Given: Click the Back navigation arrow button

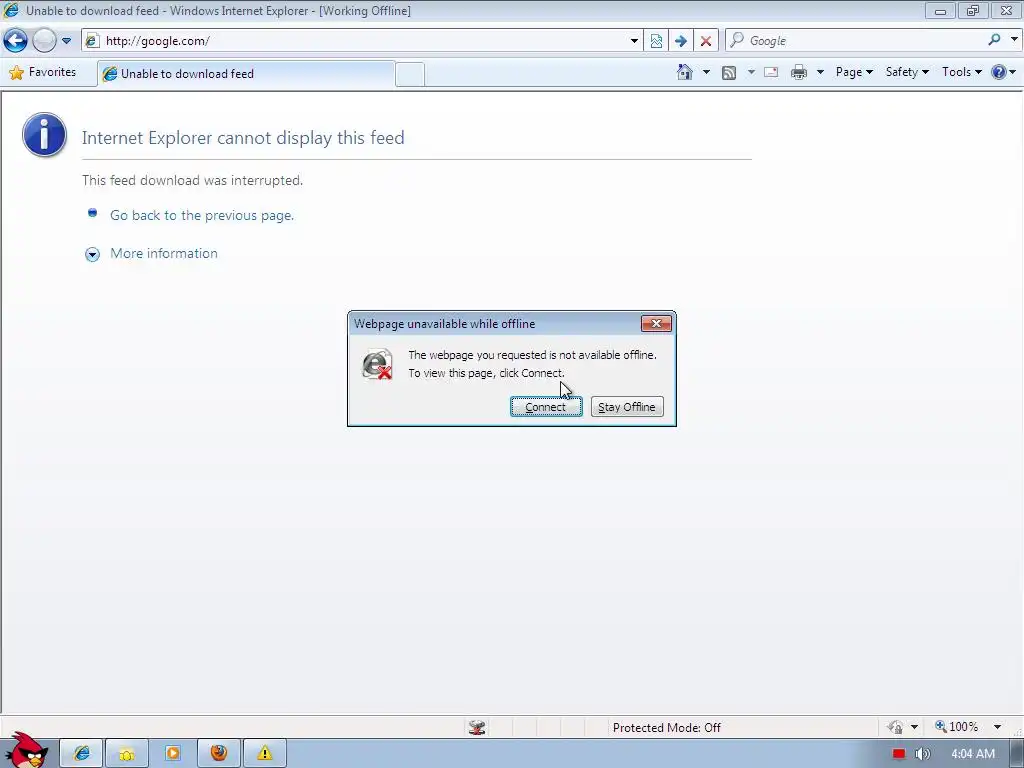Looking at the screenshot, I should [15, 40].
